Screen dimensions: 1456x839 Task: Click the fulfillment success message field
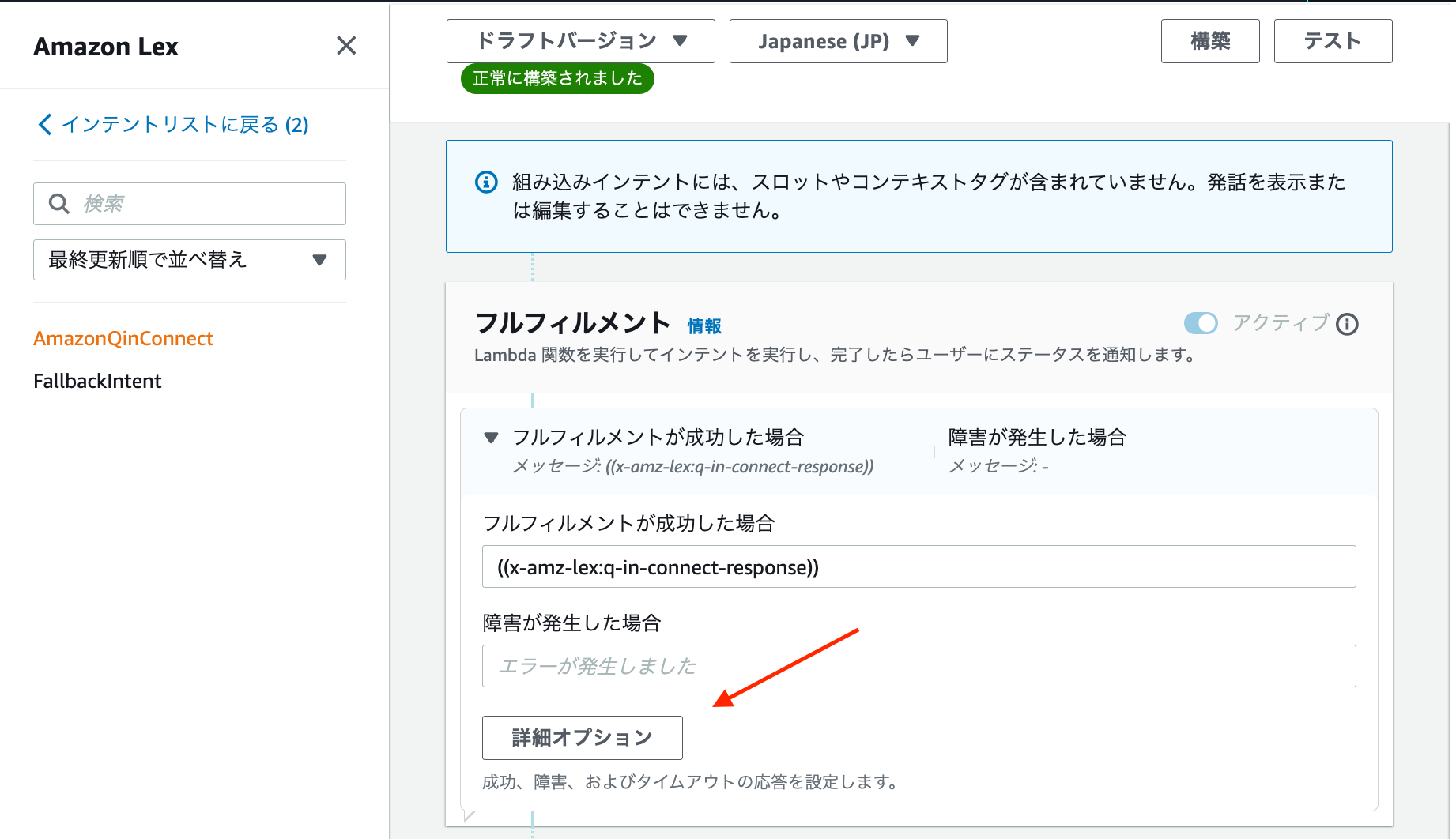[919, 567]
